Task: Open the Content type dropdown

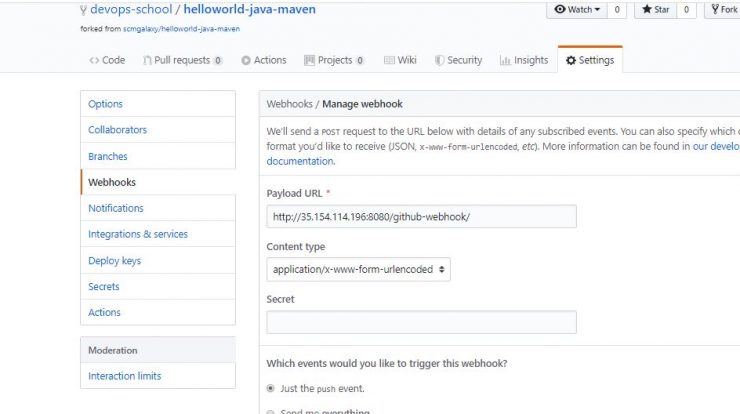Action: (x=358, y=270)
